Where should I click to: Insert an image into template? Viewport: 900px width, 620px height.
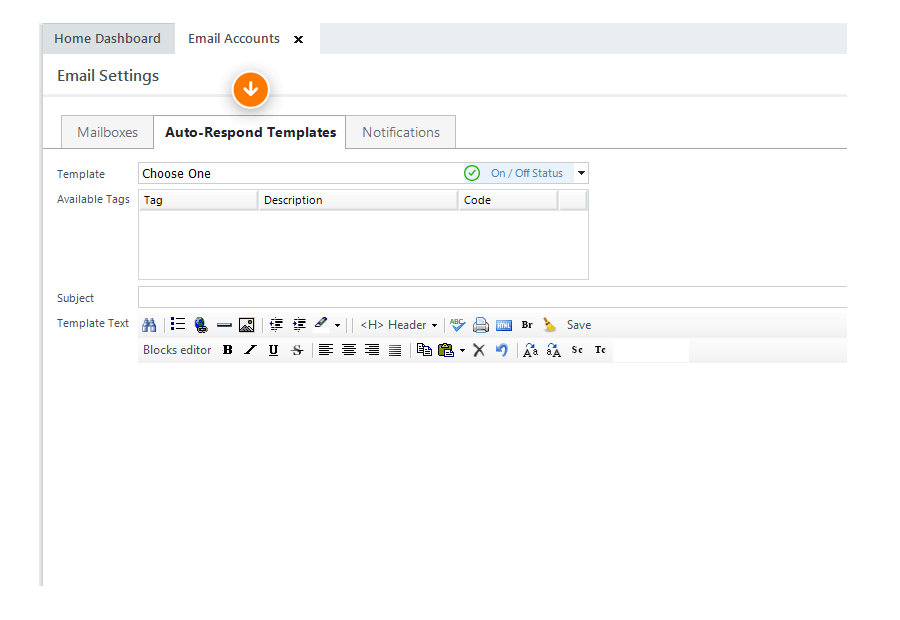pos(247,325)
